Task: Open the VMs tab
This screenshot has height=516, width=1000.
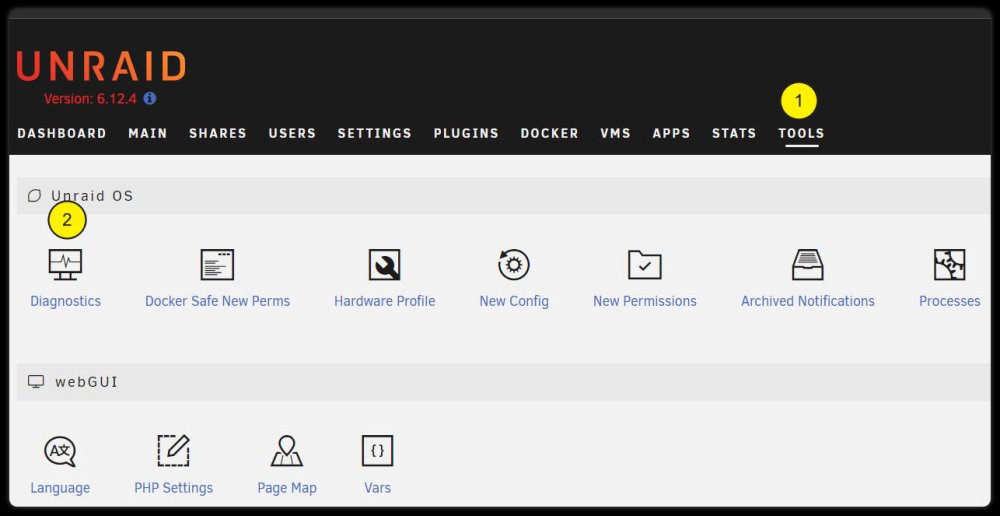Action: point(615,133)
